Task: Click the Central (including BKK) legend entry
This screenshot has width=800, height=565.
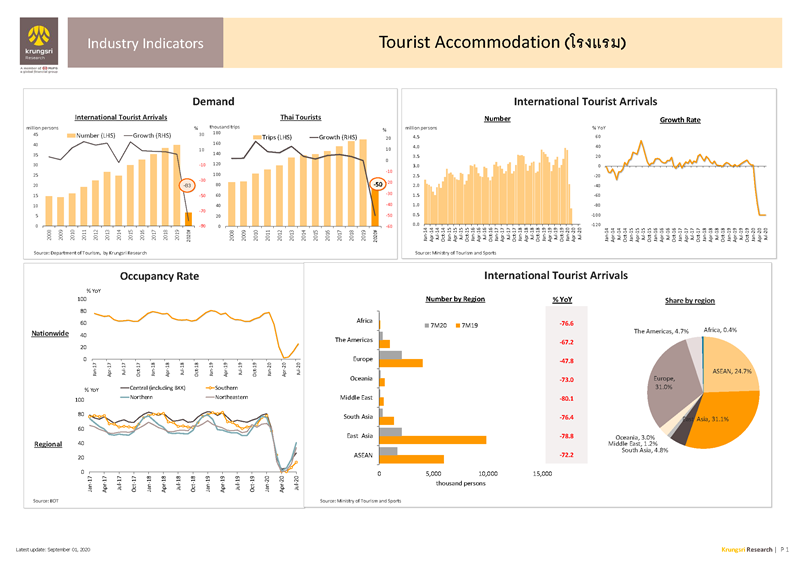Action: click(150, 387)
